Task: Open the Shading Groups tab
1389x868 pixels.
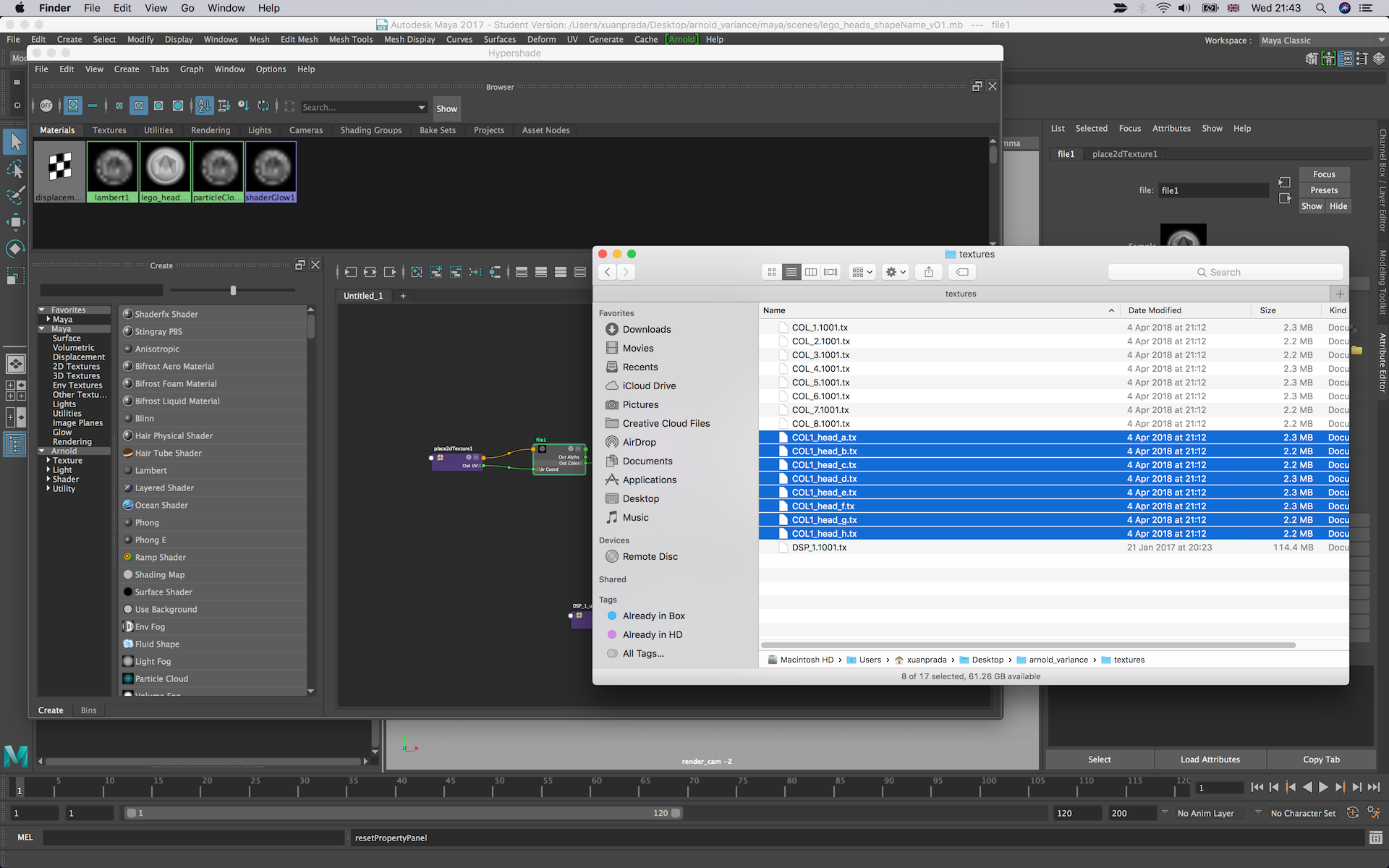Action: click(370, 130)
